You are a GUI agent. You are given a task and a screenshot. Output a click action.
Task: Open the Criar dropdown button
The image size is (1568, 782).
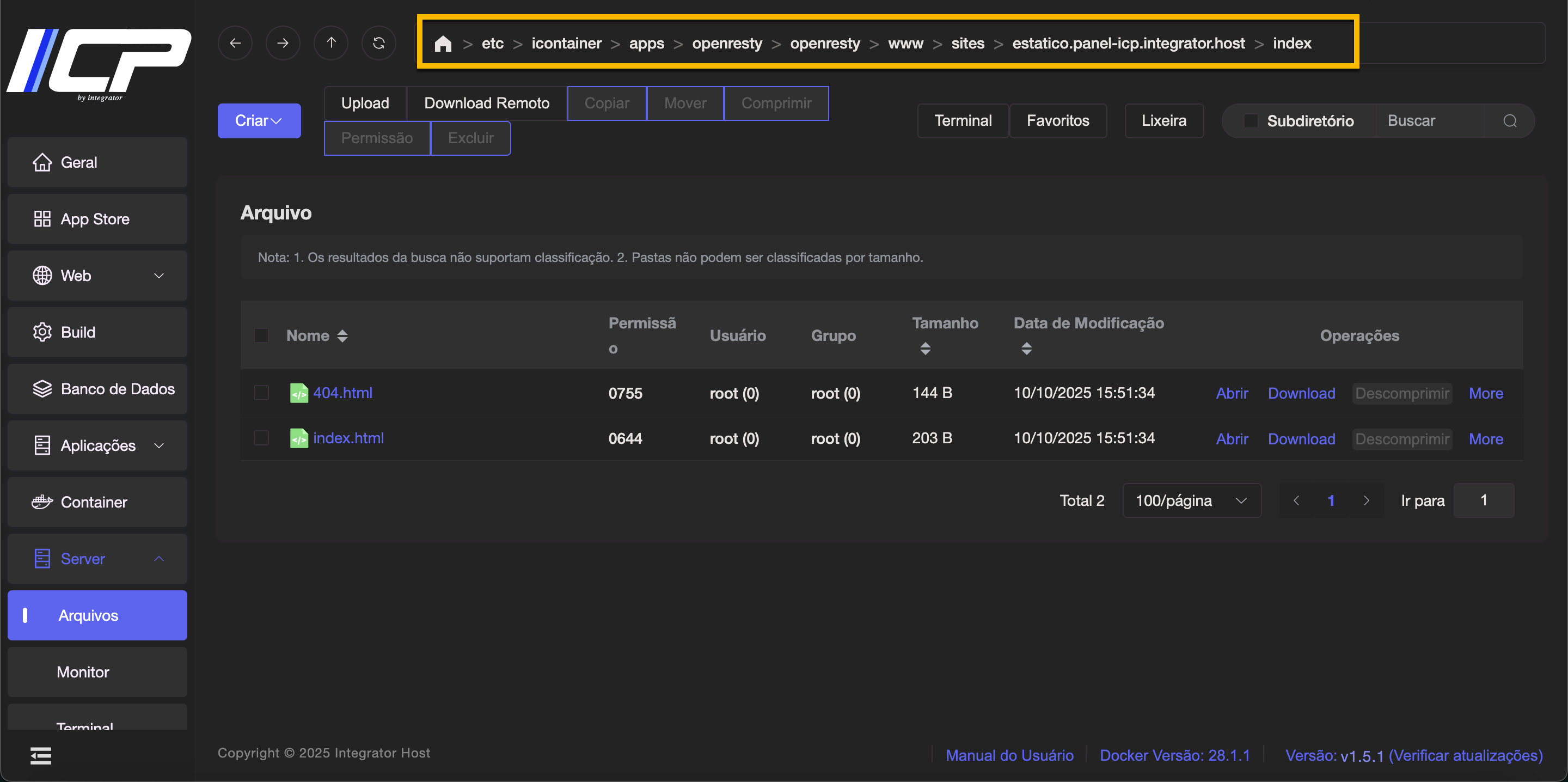(x=259, y=120)
